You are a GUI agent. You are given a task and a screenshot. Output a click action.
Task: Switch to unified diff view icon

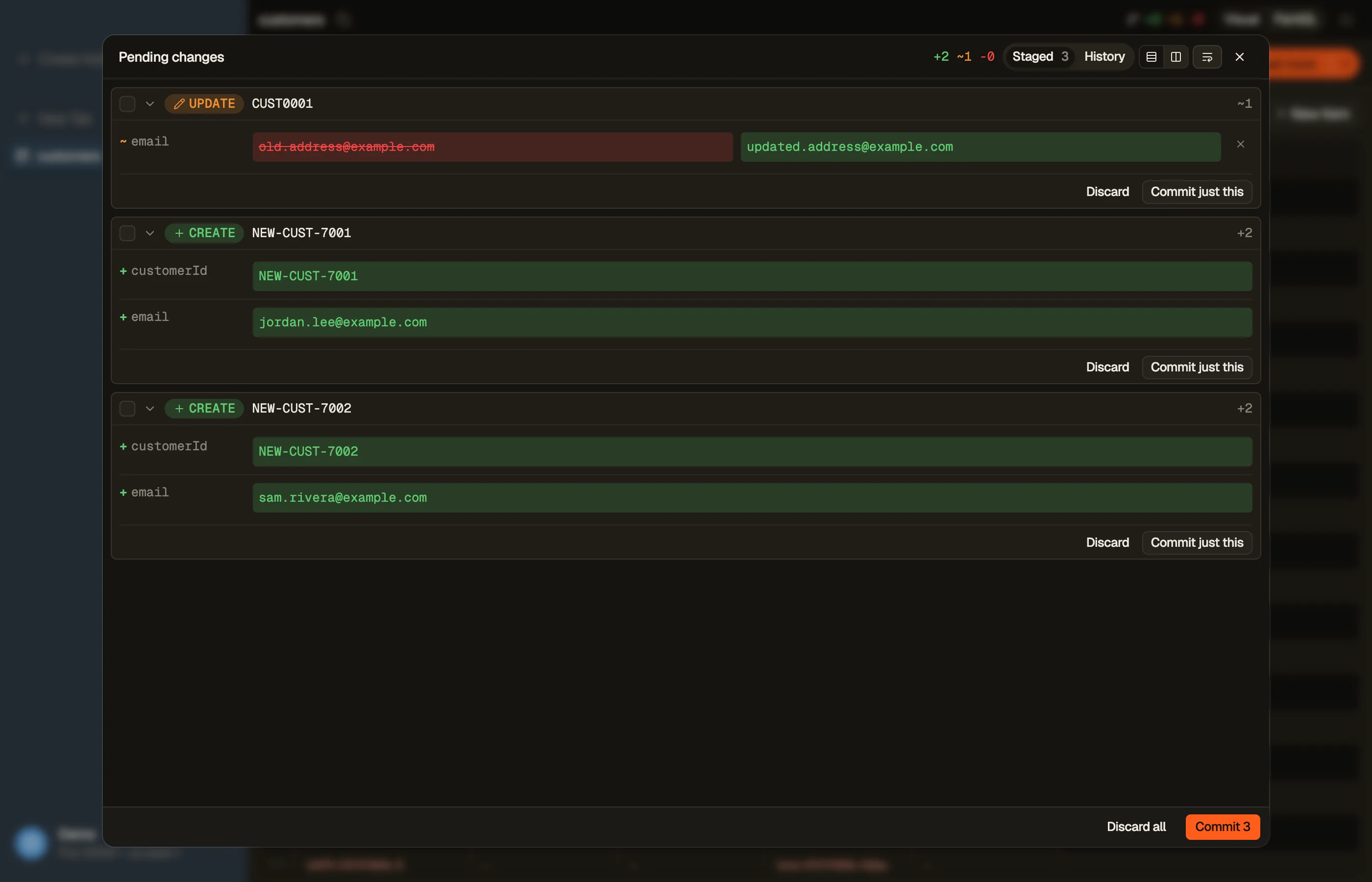[1151, 57]
